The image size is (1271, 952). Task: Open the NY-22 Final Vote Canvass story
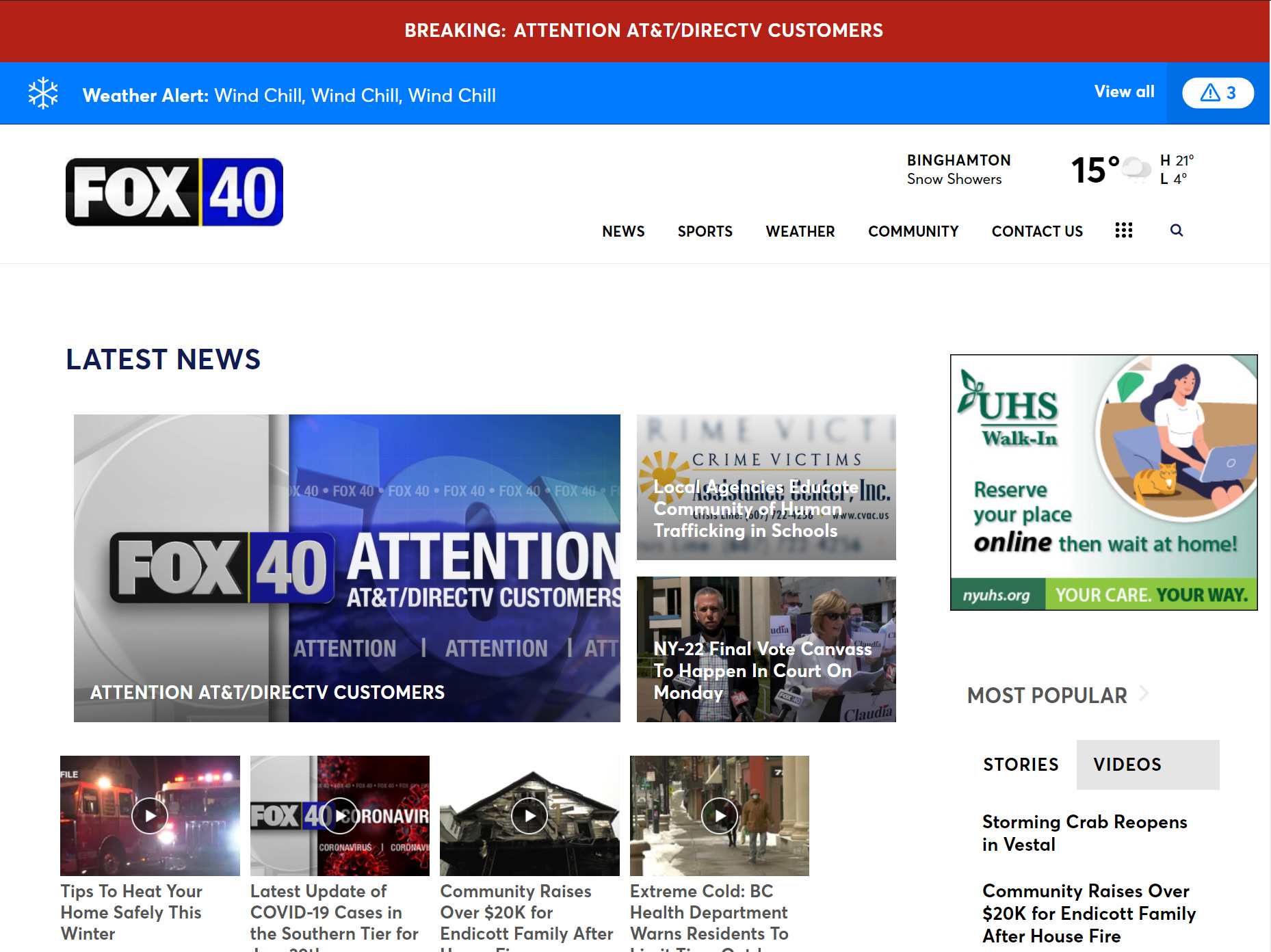tap(766, 649)
